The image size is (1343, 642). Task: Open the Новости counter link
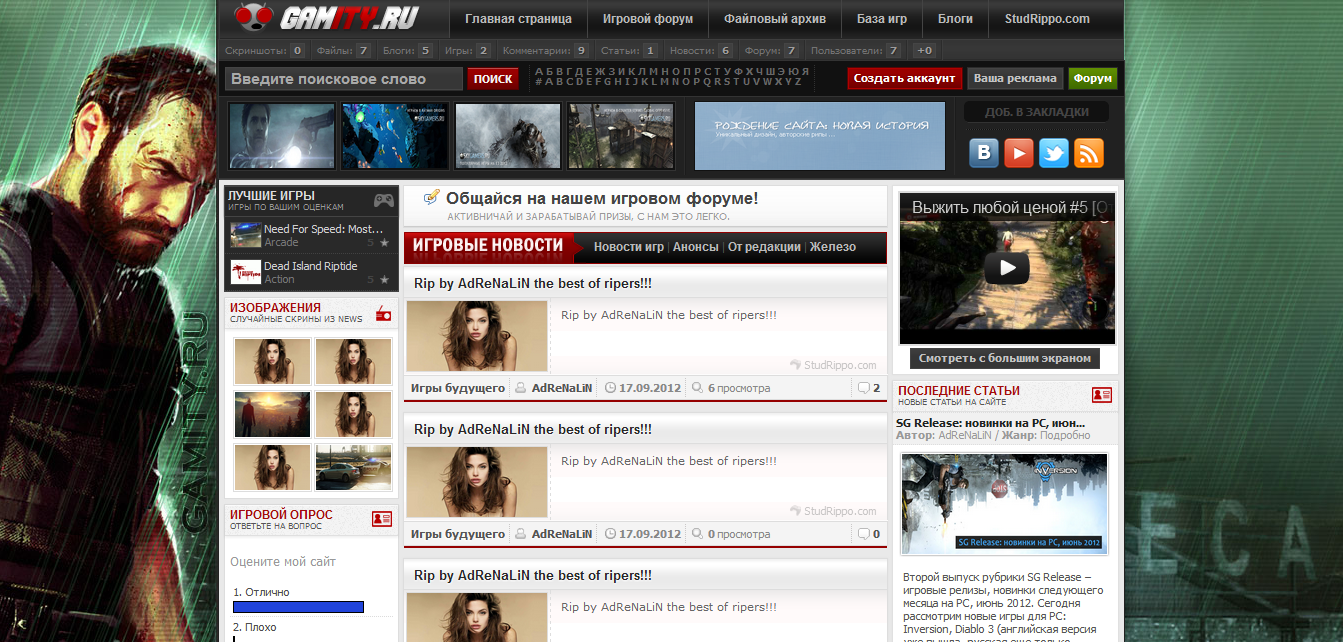coord(701,50)
